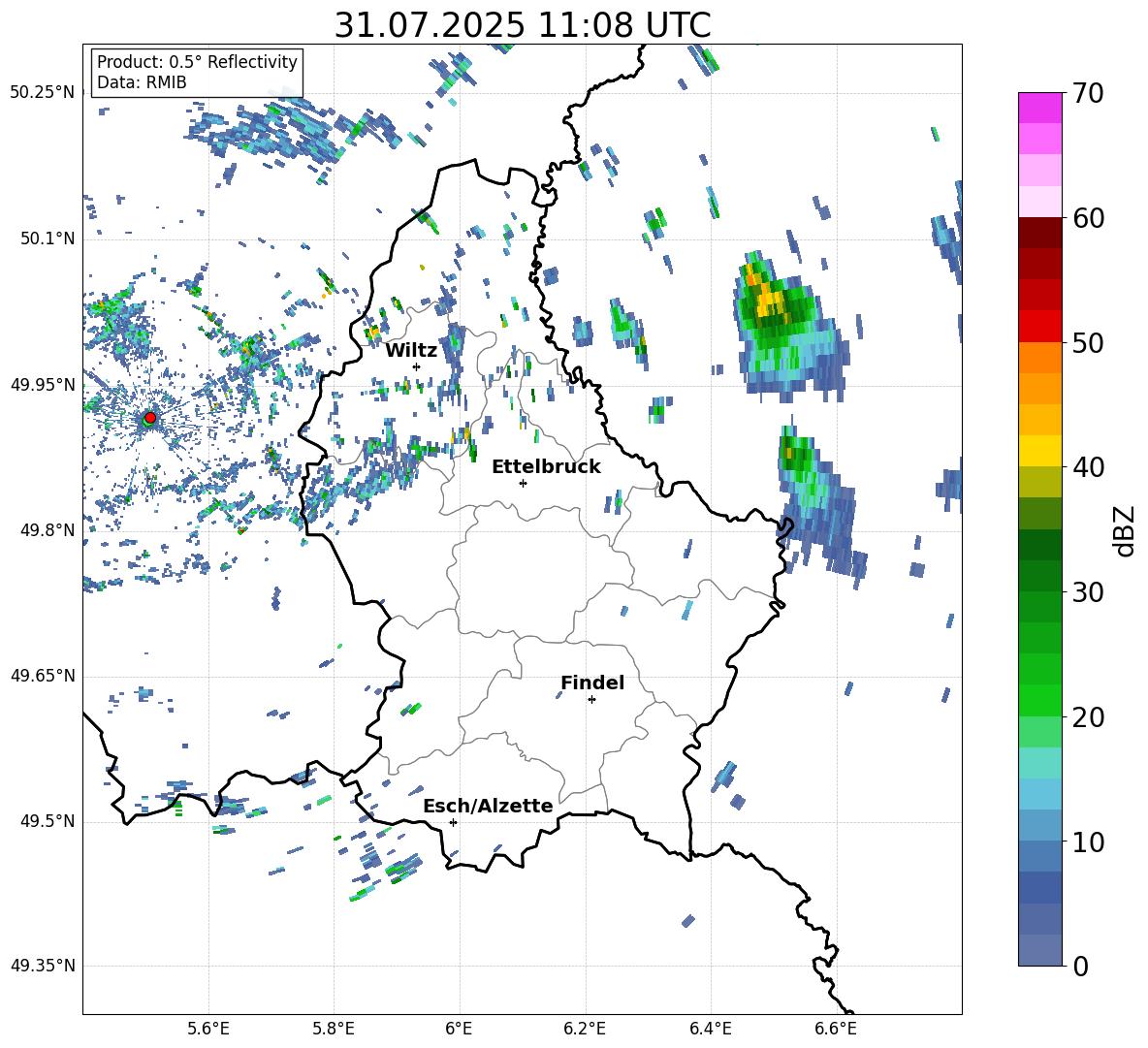
Task: Click the bright green 20 dBZ colorbar segment
Action: tap(1039, 700)
